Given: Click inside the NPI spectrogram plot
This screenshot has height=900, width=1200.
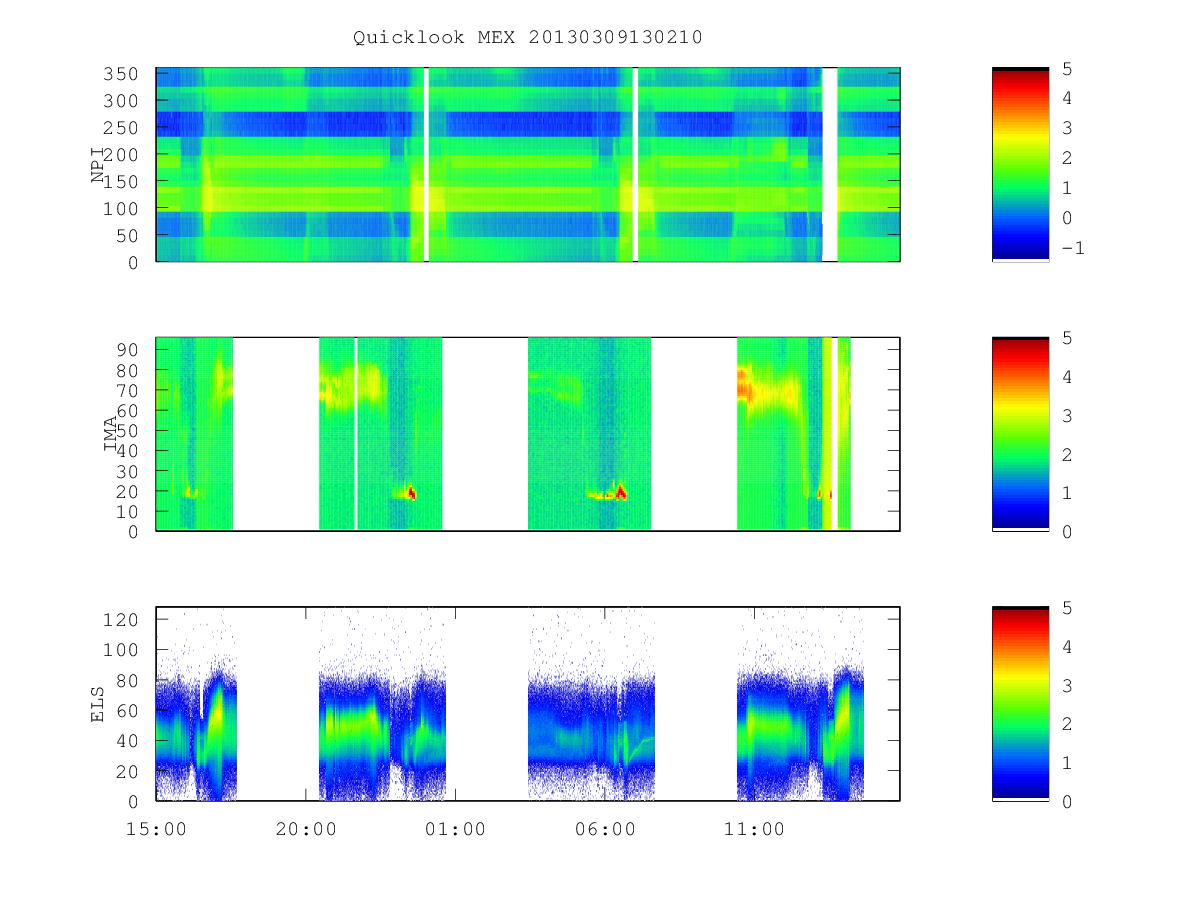Looking at the screenshot, I should [528, 164].
